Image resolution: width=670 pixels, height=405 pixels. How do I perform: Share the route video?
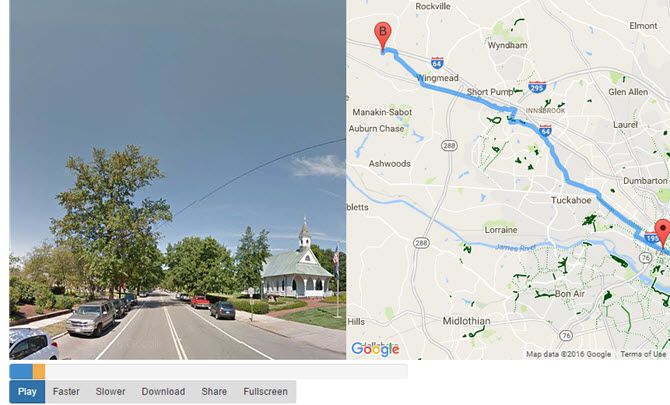(214, 391)
